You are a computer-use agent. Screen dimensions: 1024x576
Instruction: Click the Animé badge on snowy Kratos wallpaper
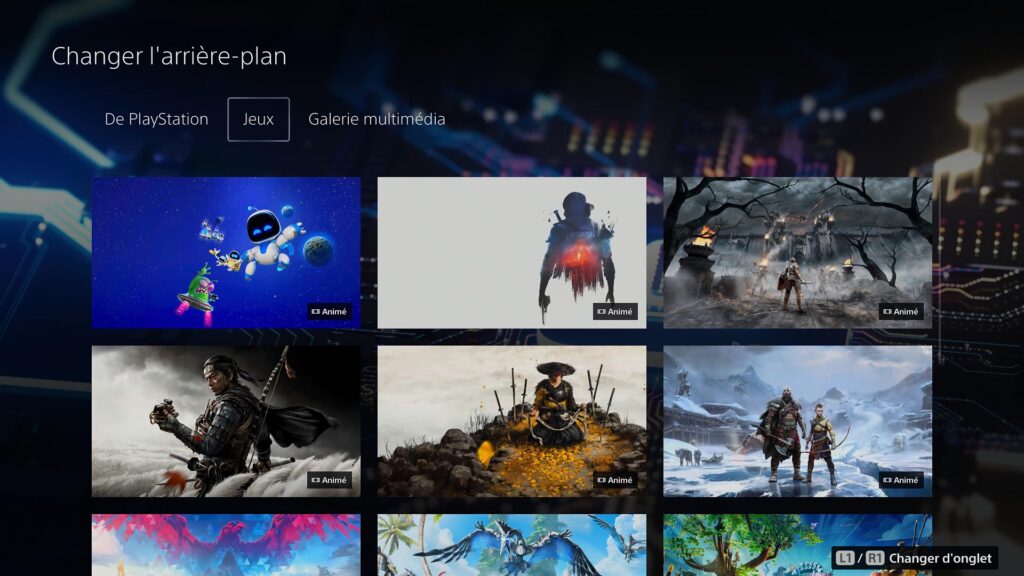(x=901, y=480)
